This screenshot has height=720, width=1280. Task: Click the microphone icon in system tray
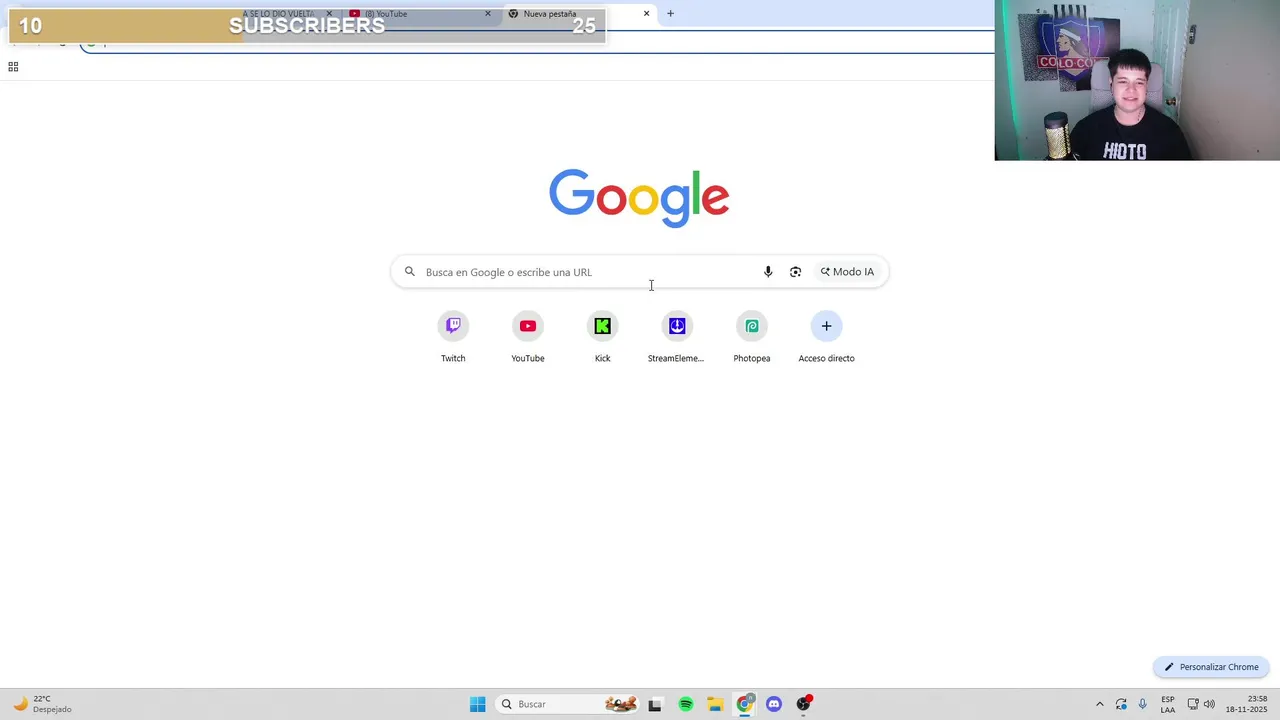pyautogui.click(x=1143, y=704)
